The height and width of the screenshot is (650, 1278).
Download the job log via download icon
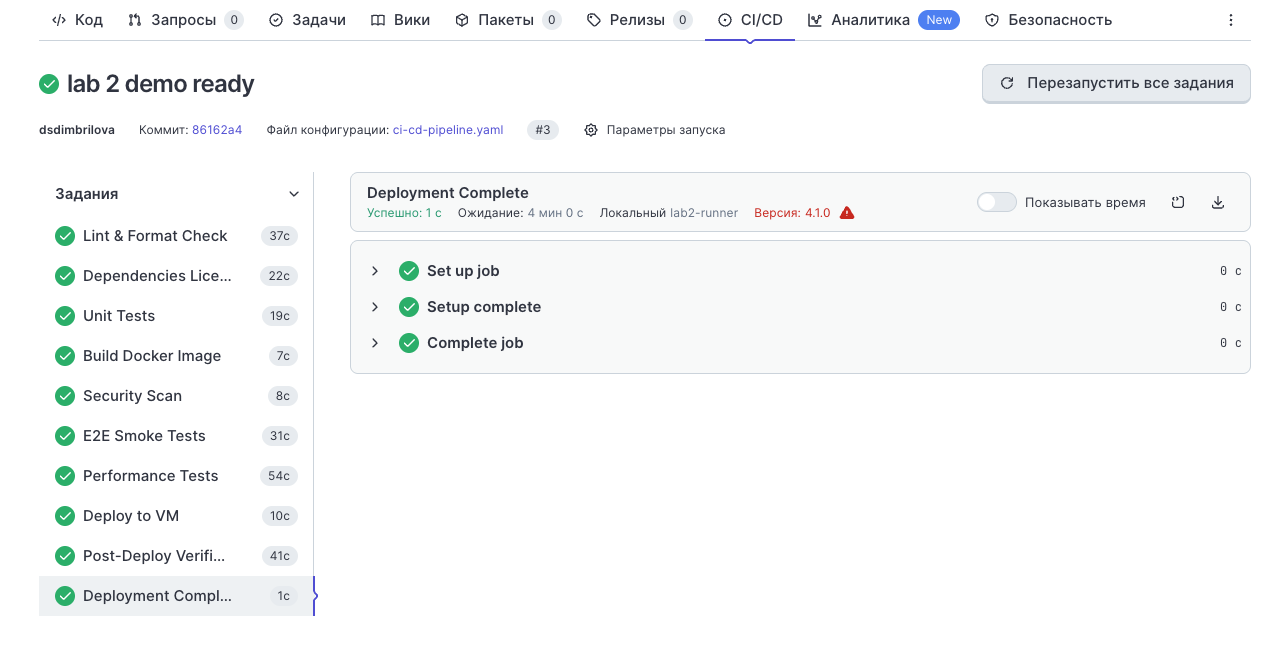point(1218,201)
